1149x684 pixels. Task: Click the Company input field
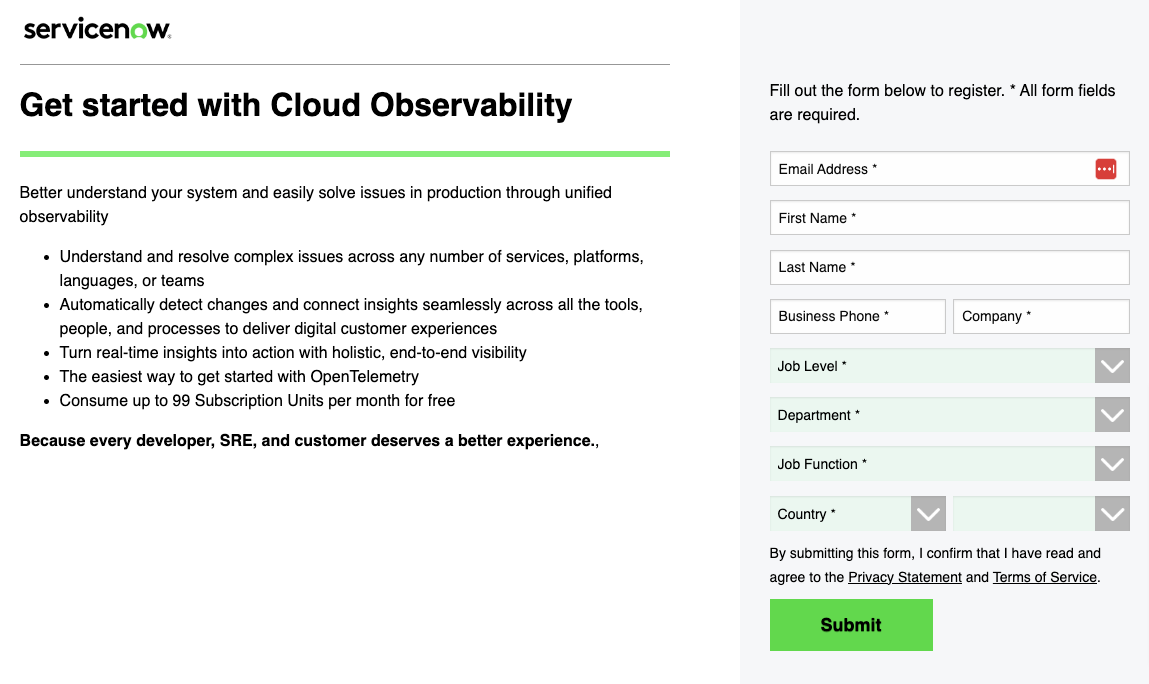[x=1040, y=316]
